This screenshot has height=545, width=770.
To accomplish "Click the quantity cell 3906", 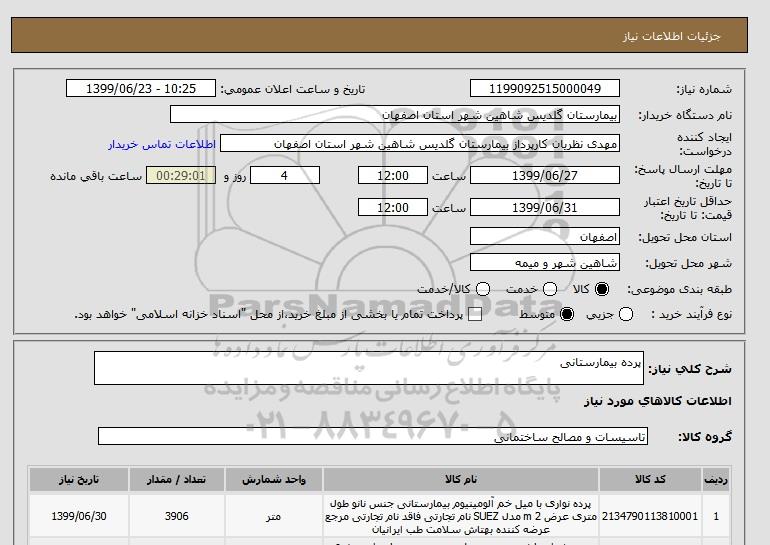I will pos(176,516).
